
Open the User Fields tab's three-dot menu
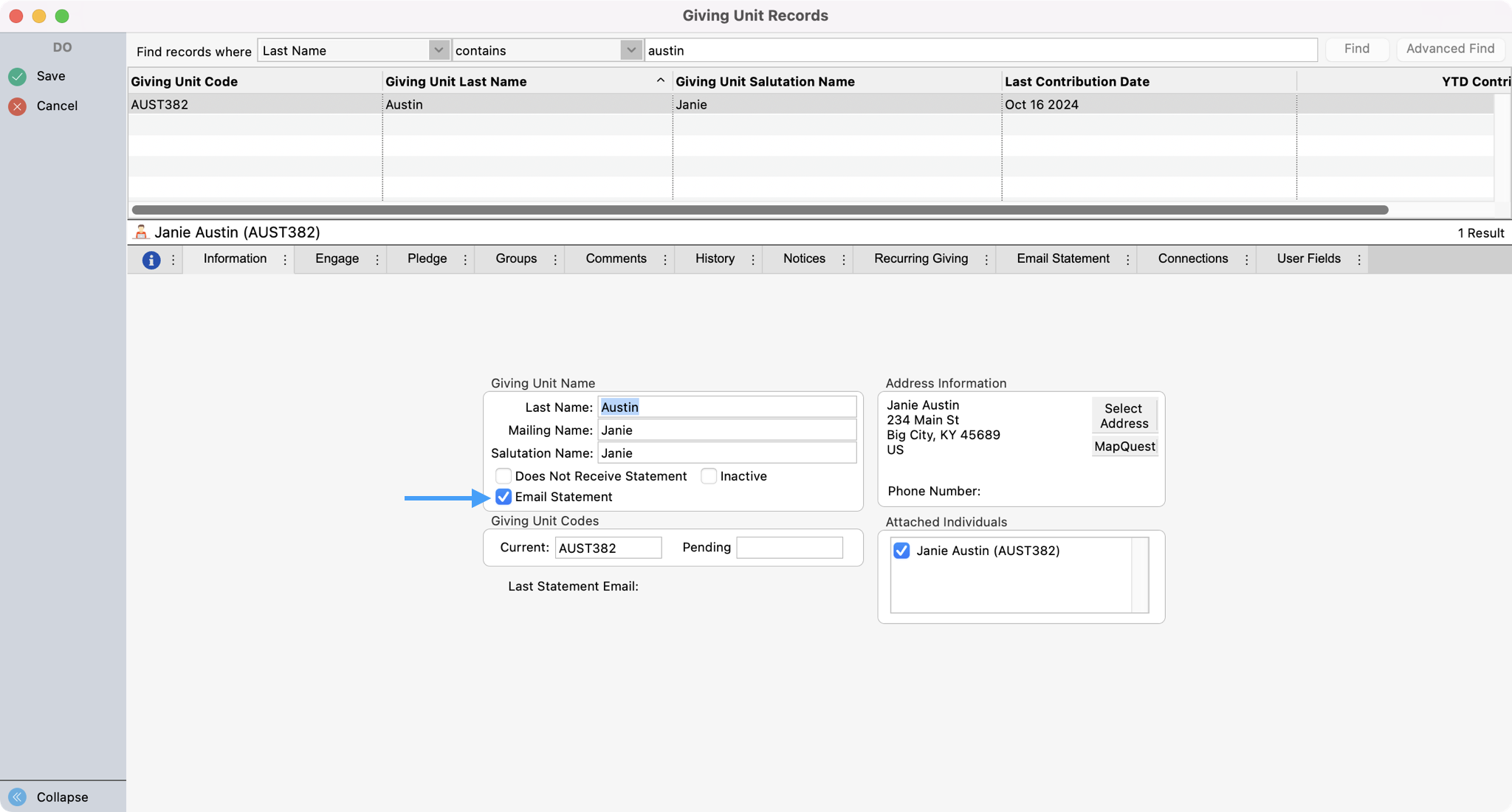point(1359,260)
